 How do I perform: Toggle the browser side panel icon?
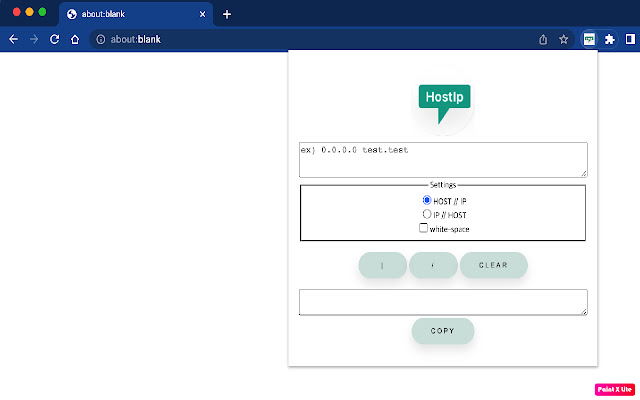(x=630, y=39)
